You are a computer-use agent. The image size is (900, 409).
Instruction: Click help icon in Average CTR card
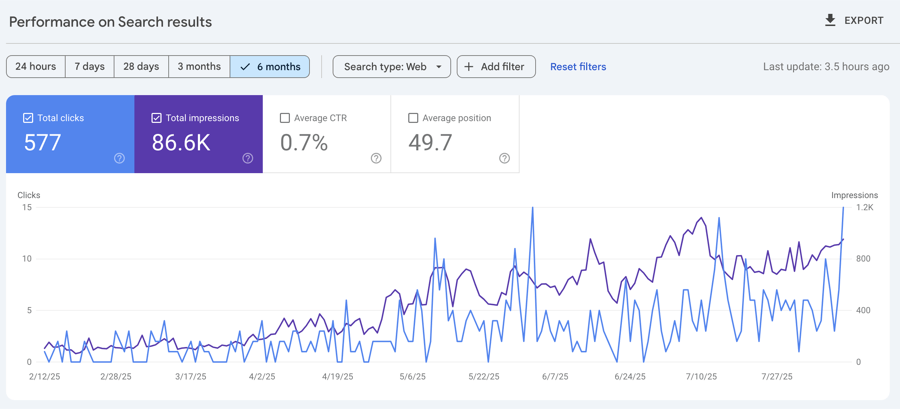(376, 158)
